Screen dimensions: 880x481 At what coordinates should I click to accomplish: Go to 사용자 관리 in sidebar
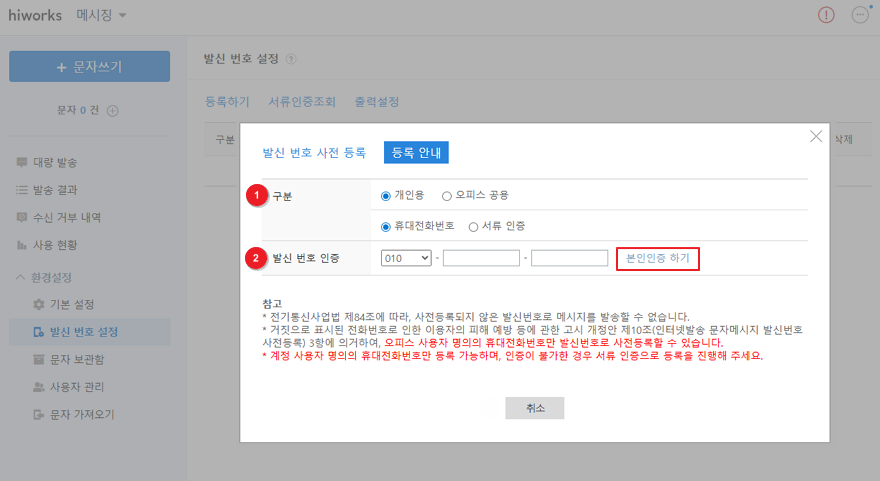pyautogui.click(x=77, y=387)
